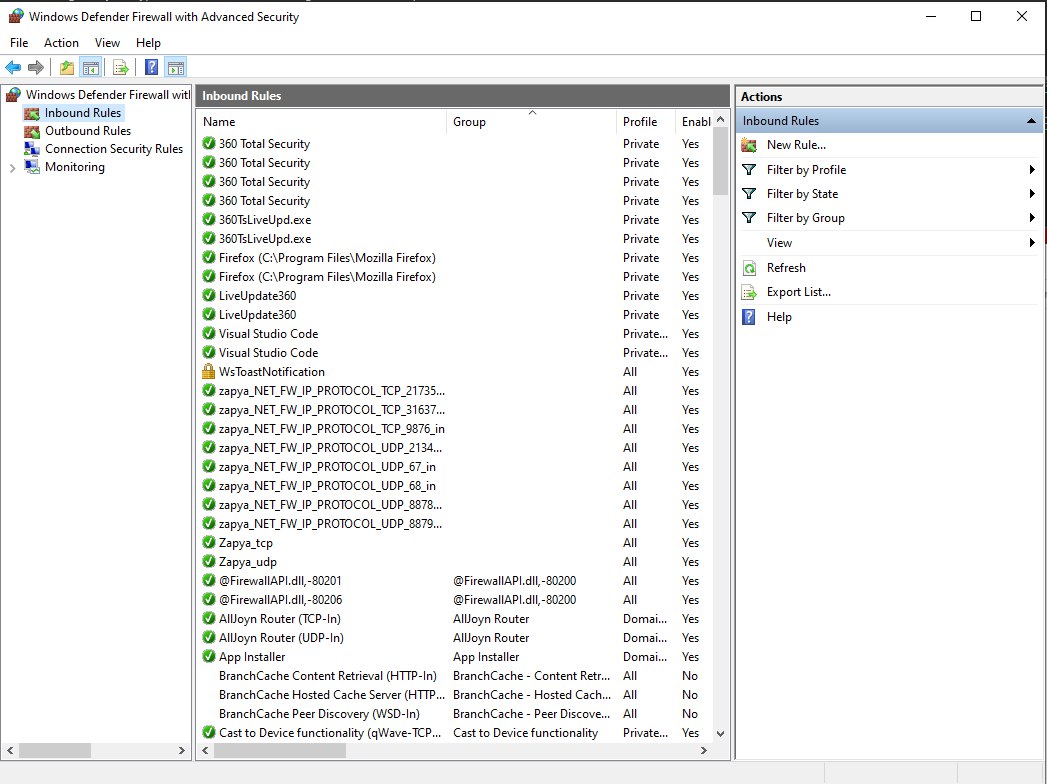Click the Filter by Profile funnel icon

pos(749,170)
